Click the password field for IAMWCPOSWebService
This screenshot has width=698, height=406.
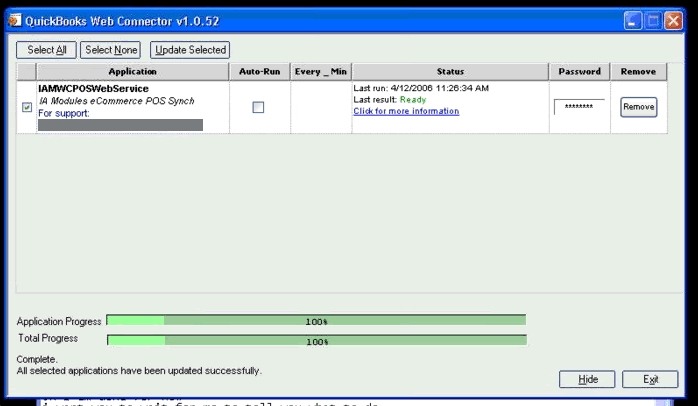579,107
